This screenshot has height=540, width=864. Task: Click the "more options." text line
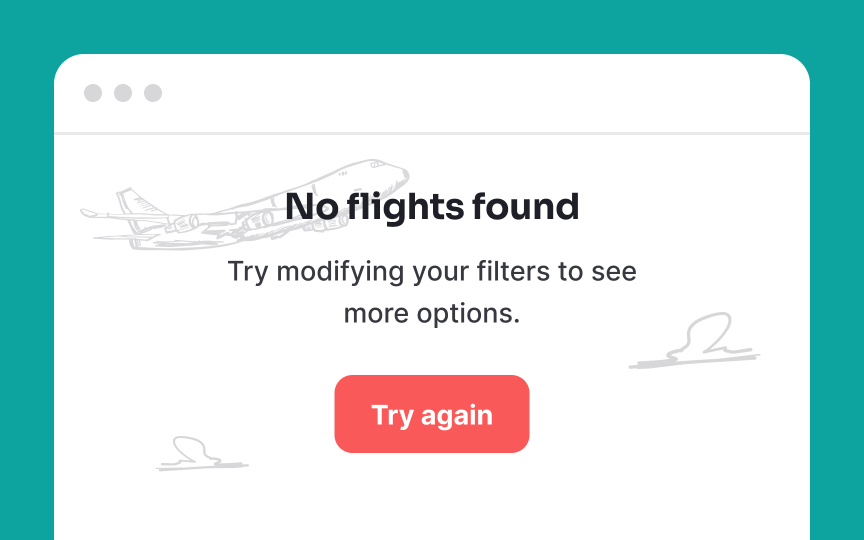pos(432,314)
